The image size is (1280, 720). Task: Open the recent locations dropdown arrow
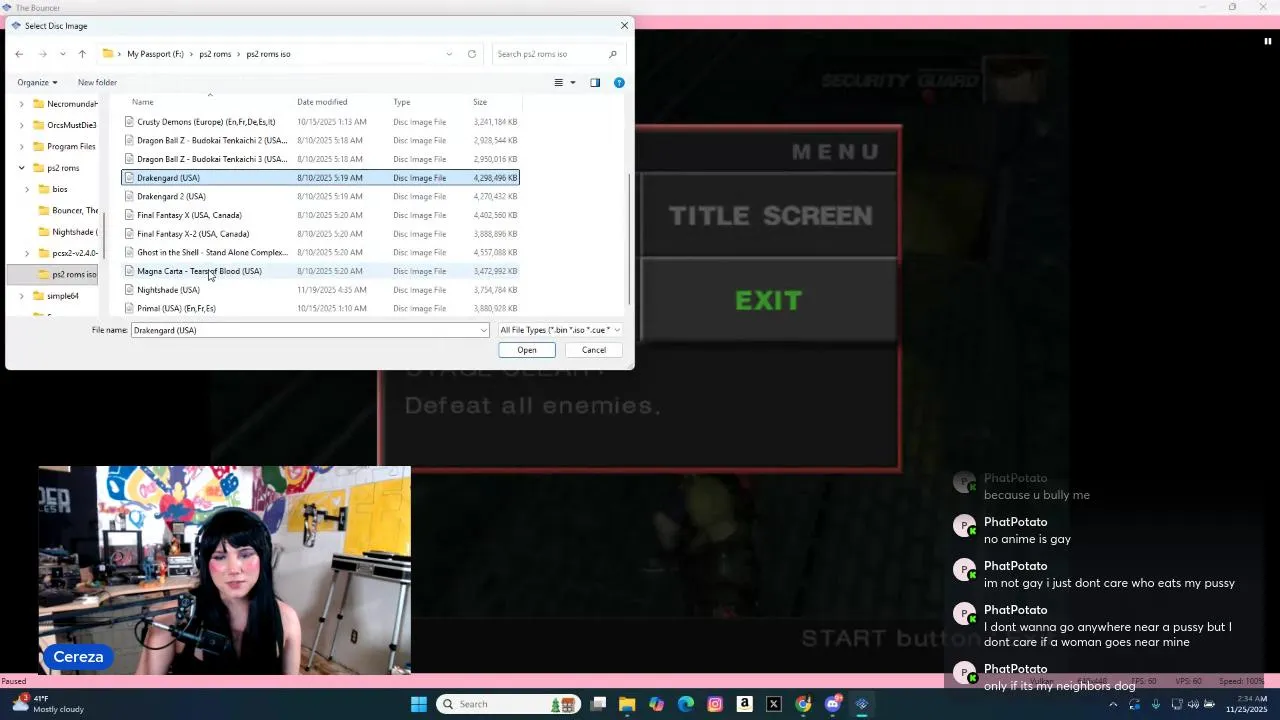click(x=62, y=54)
